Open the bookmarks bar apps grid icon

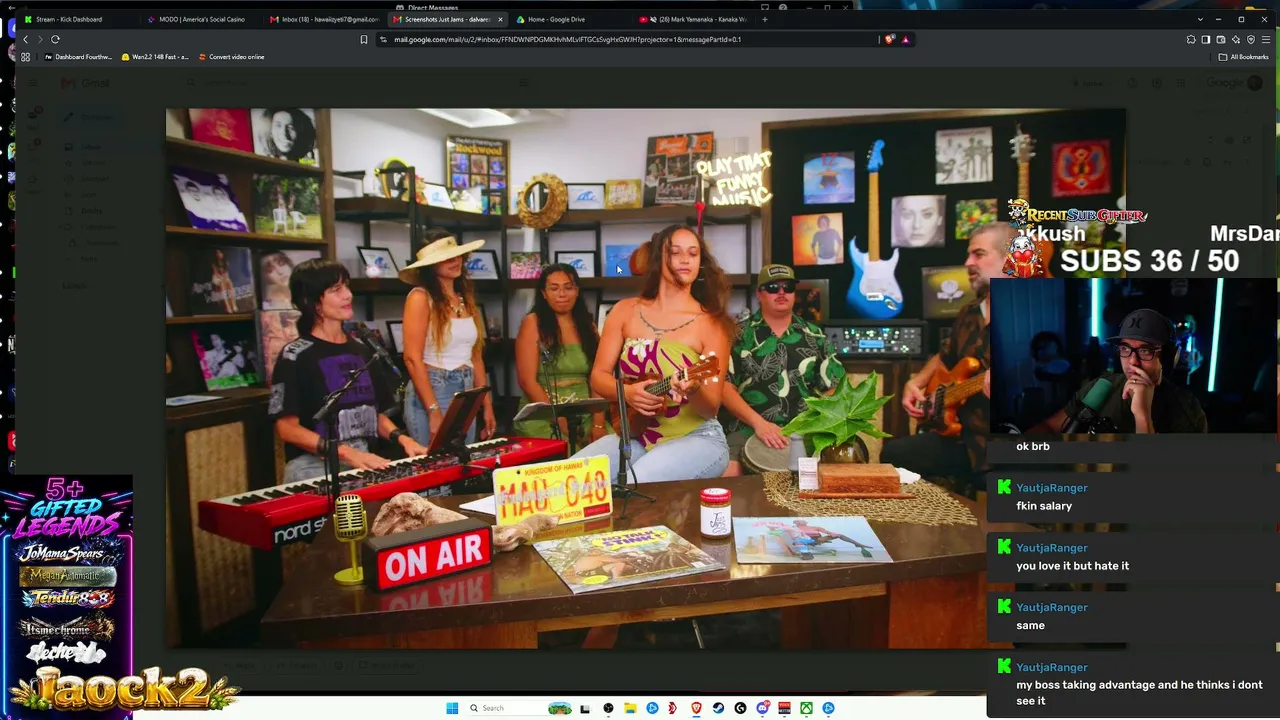(x=26, y=57)
